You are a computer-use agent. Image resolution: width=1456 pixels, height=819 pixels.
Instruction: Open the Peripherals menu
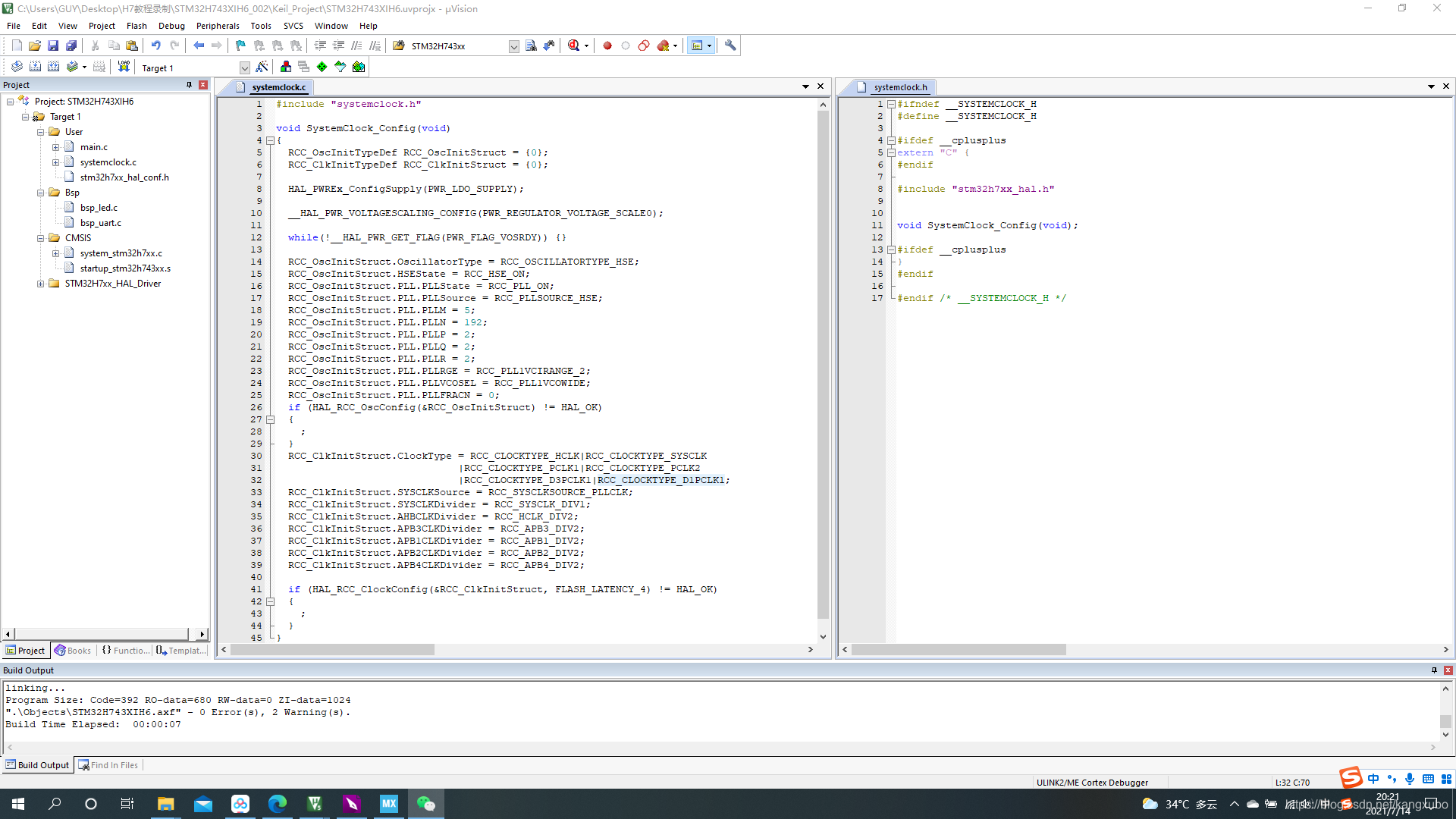point(218,26)
